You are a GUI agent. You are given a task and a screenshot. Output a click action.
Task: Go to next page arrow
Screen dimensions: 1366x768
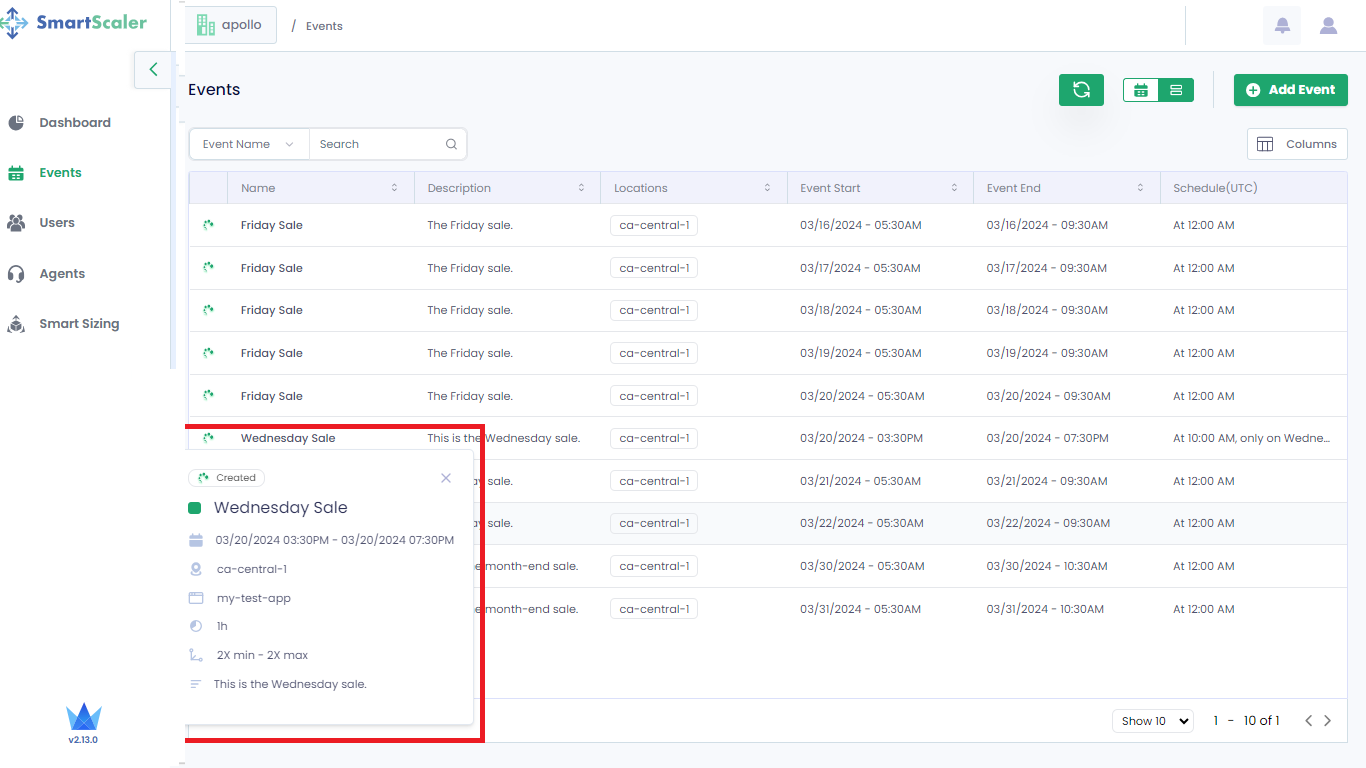click(1328, 721)
